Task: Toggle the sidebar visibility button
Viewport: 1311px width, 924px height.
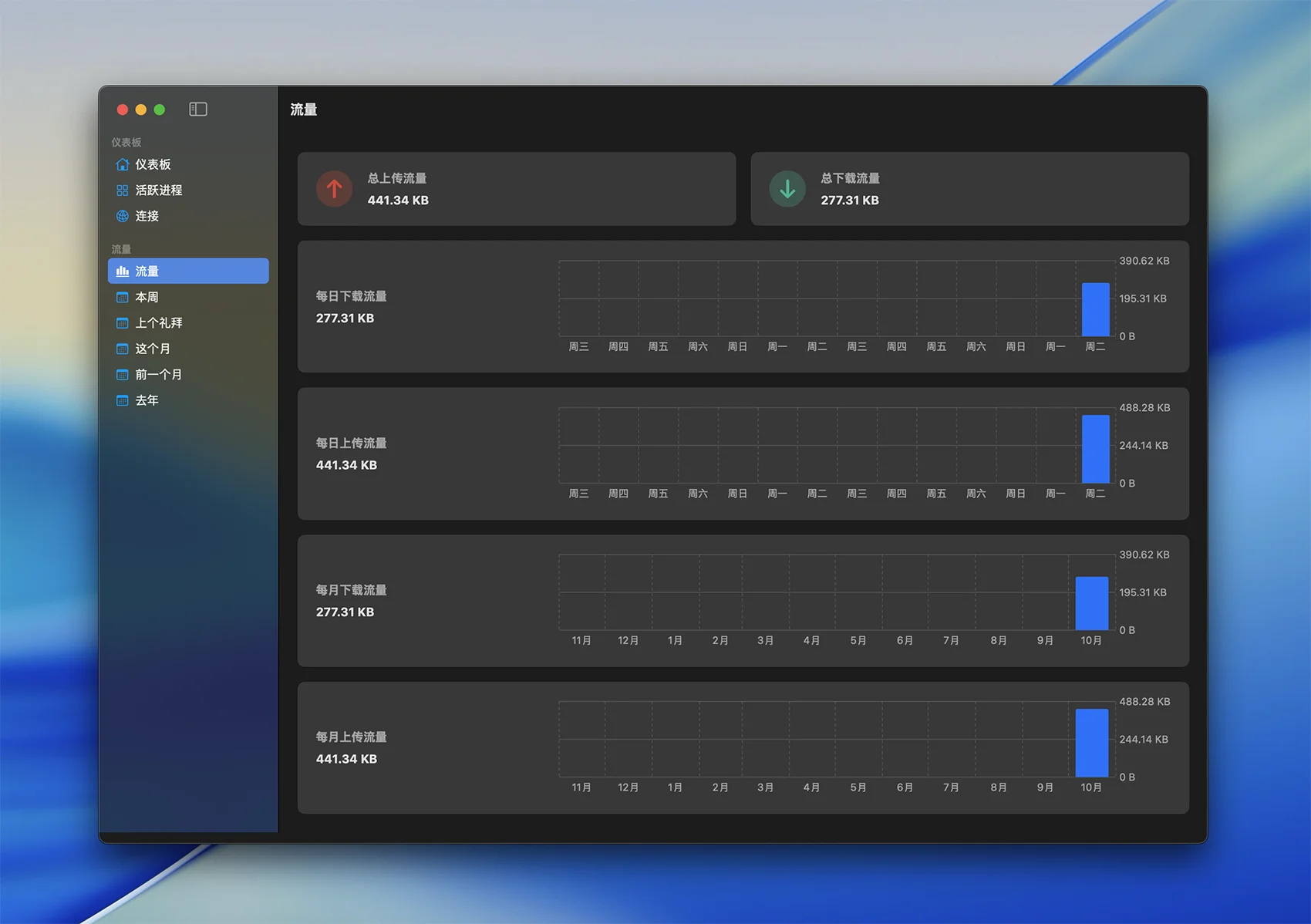Action: tap(198, 110)
